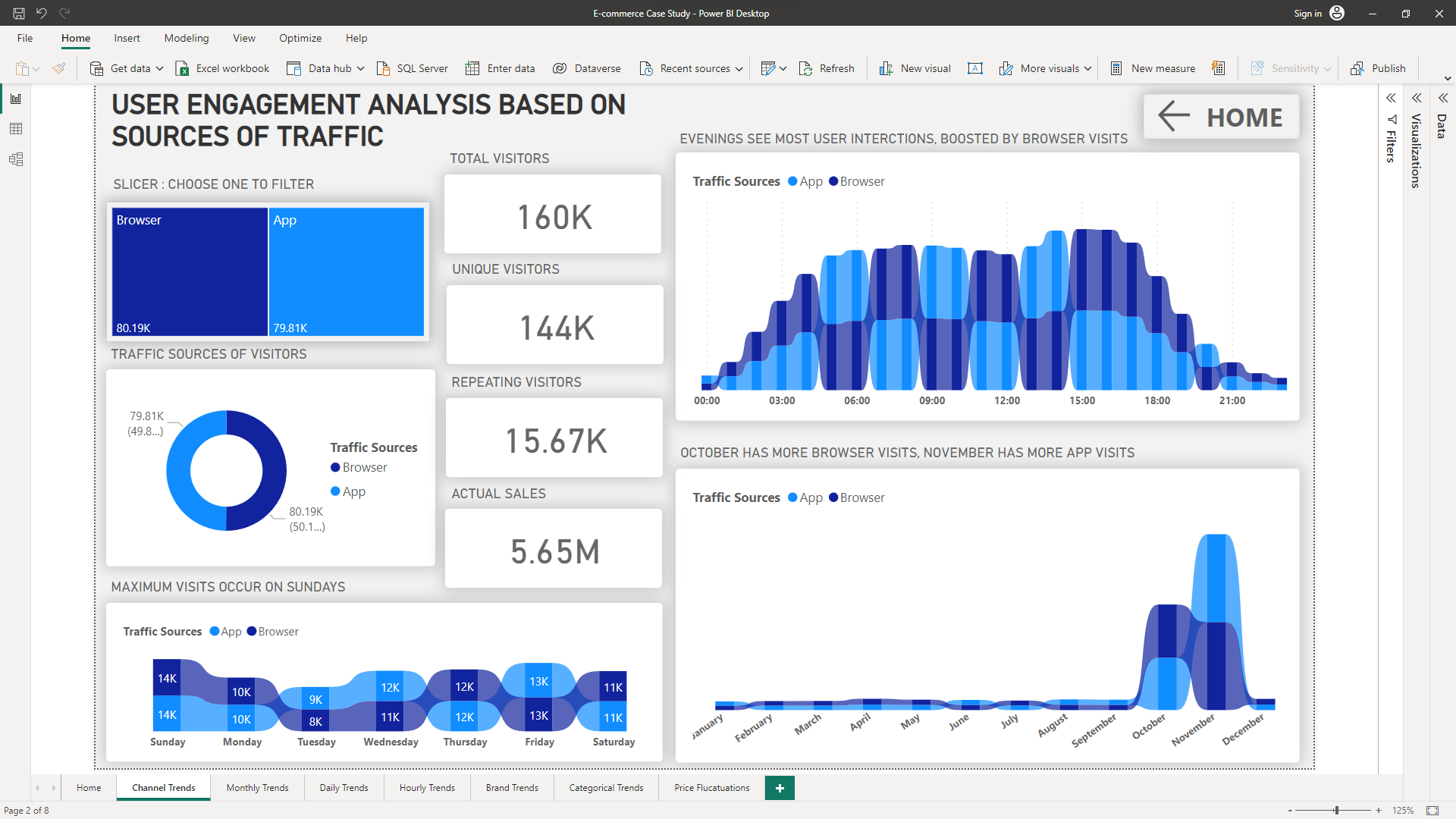Viewport: 1456px width, 819px height.
Task: Click the 160K total visitors card
Action: [x=553, y=214]
